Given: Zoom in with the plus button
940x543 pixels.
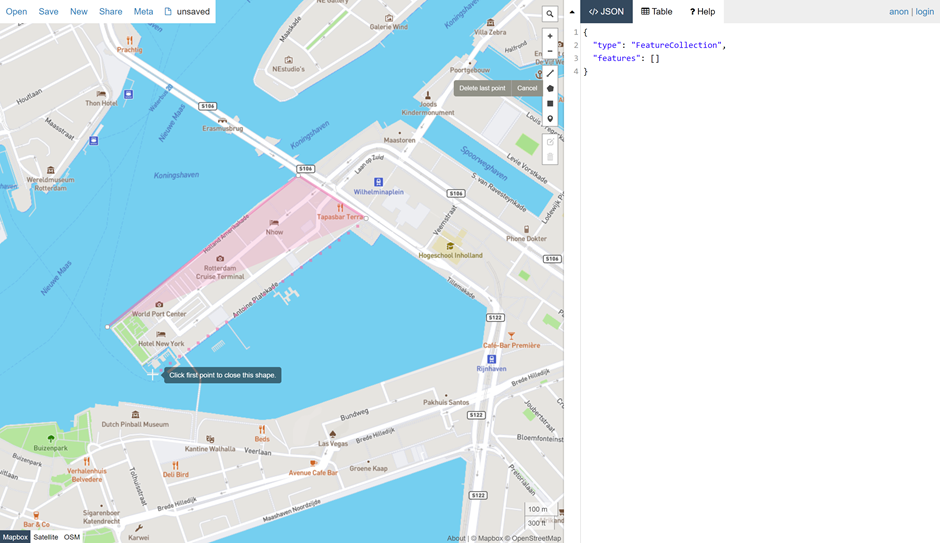Looking at the screenshot, I should coord(550,36).
